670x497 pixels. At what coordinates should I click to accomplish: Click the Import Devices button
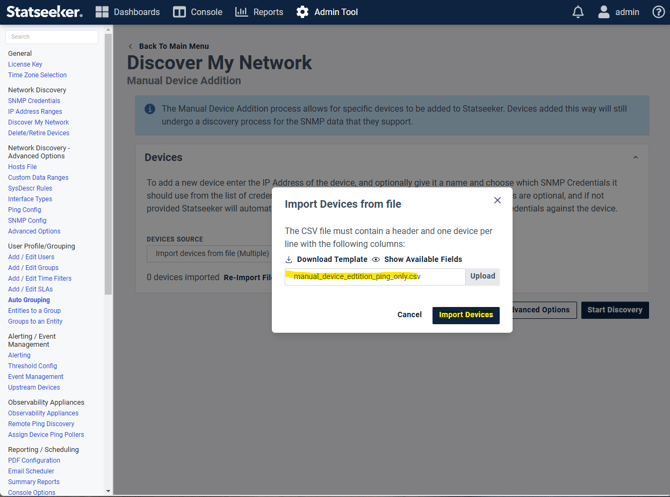coord(465,315)
